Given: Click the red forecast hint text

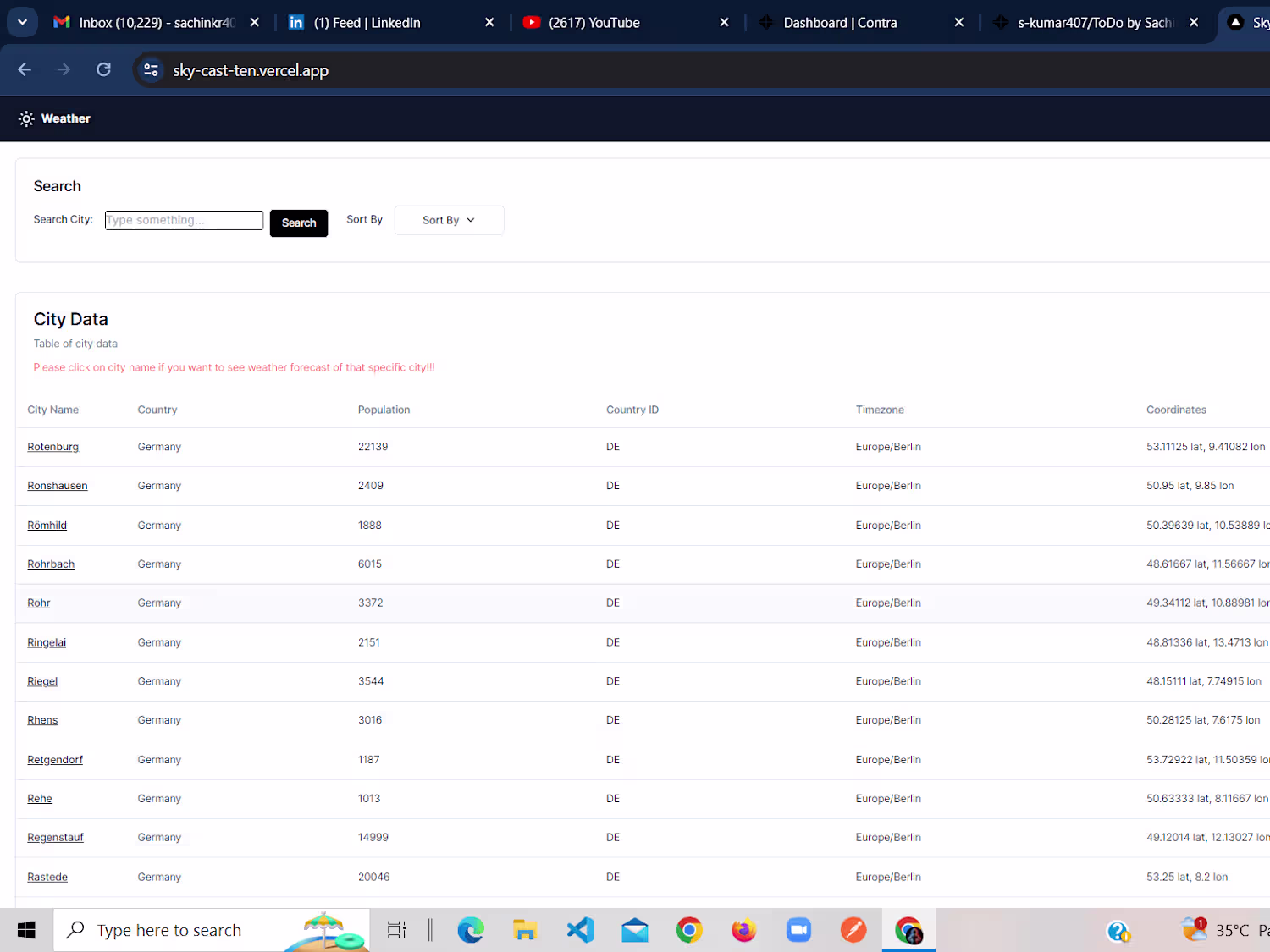Looking at the screenshot, I should 234,367.
